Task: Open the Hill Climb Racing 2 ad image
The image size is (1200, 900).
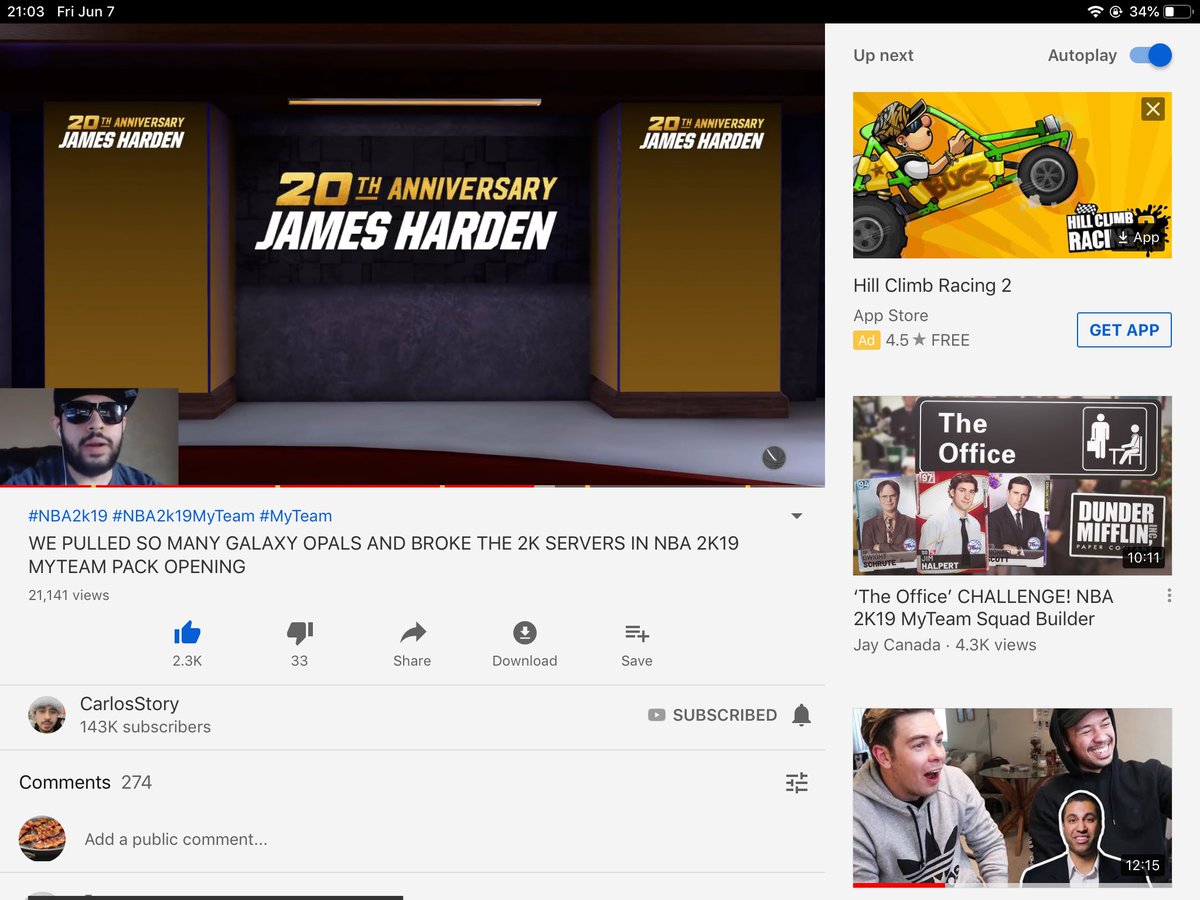Action: (x=1012, y=175)
